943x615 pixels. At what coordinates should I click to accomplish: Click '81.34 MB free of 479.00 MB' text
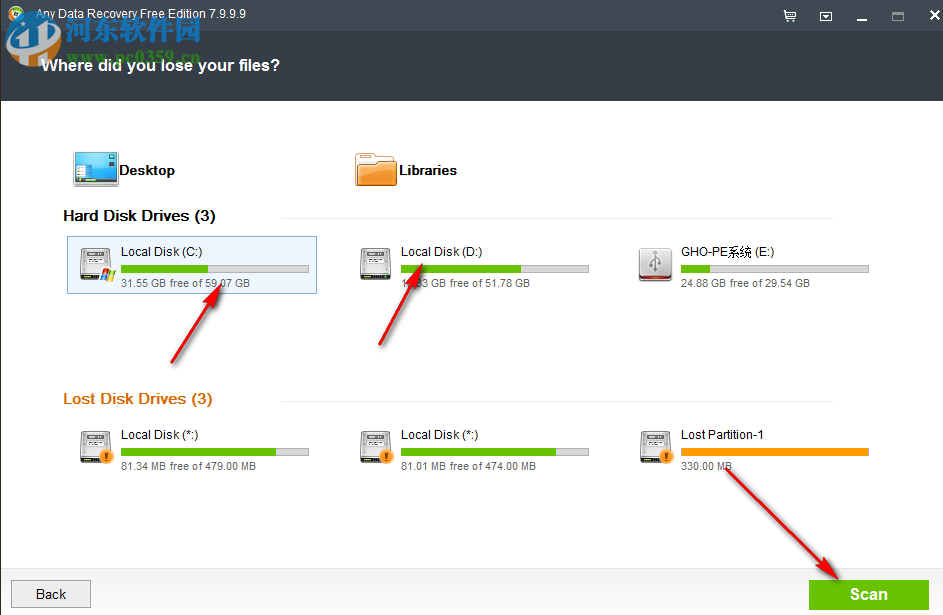pos(188,467)
